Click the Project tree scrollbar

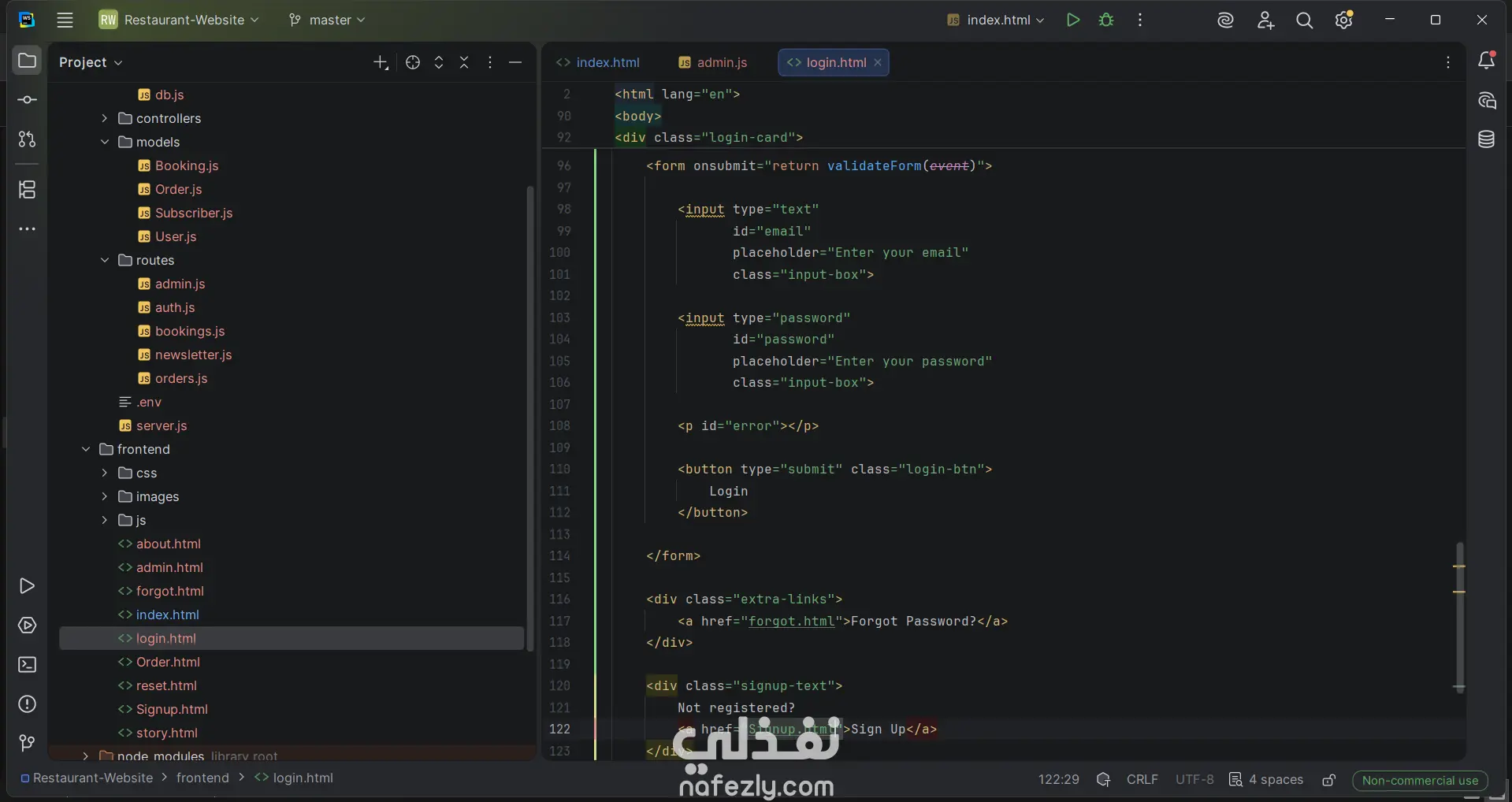[x=530, y=418]
